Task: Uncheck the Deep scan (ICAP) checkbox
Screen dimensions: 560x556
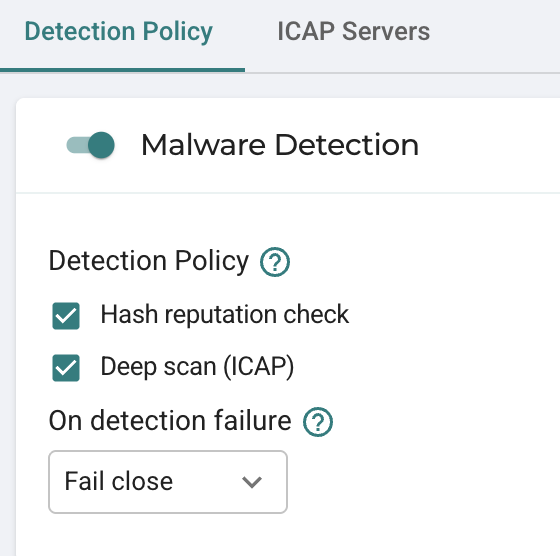Action: pos(66,368)
